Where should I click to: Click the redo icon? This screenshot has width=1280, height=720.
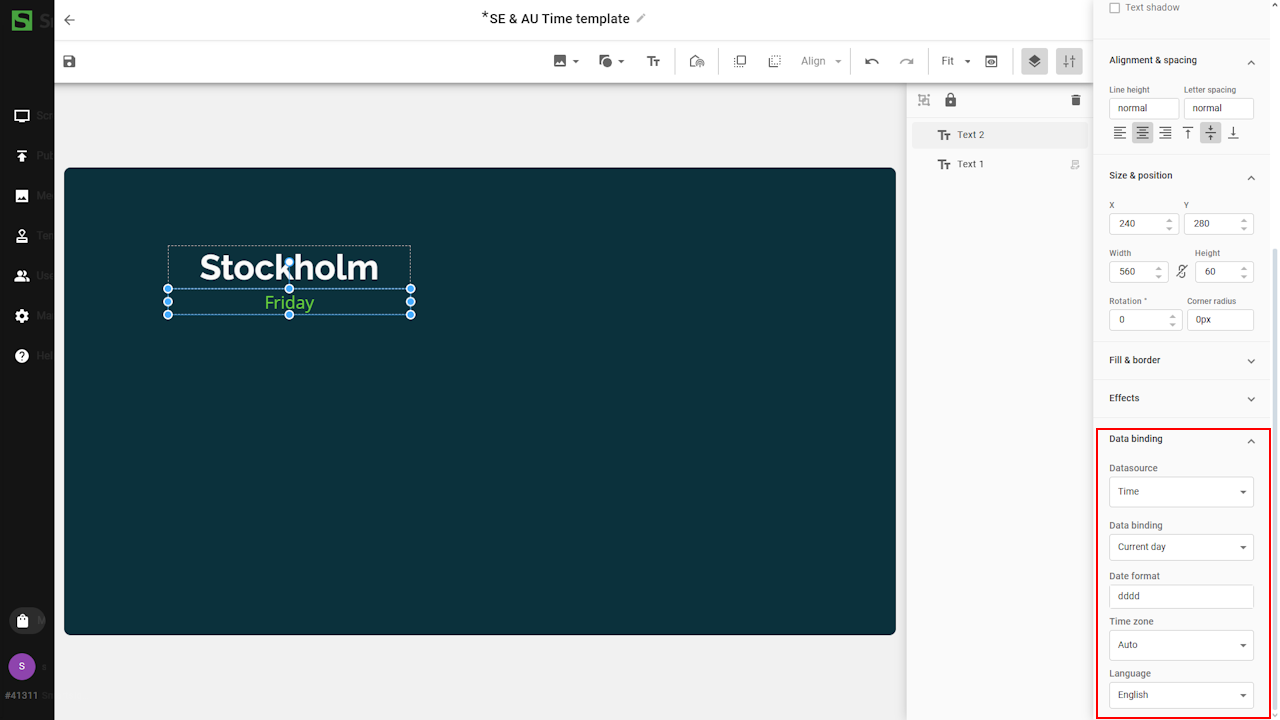[x=906, y=62]
